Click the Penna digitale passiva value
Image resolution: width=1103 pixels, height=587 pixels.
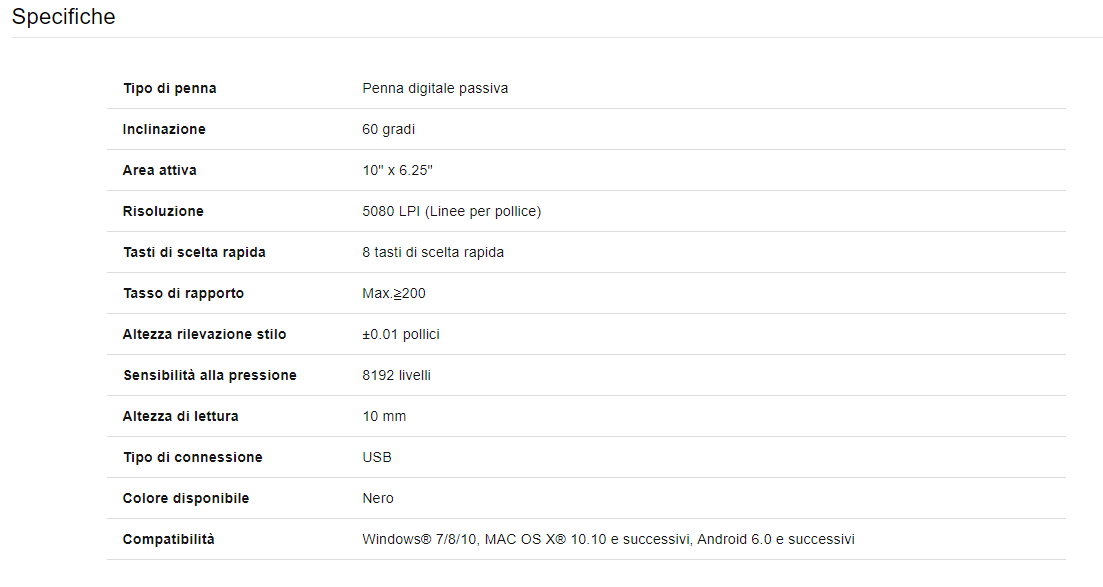435,88
